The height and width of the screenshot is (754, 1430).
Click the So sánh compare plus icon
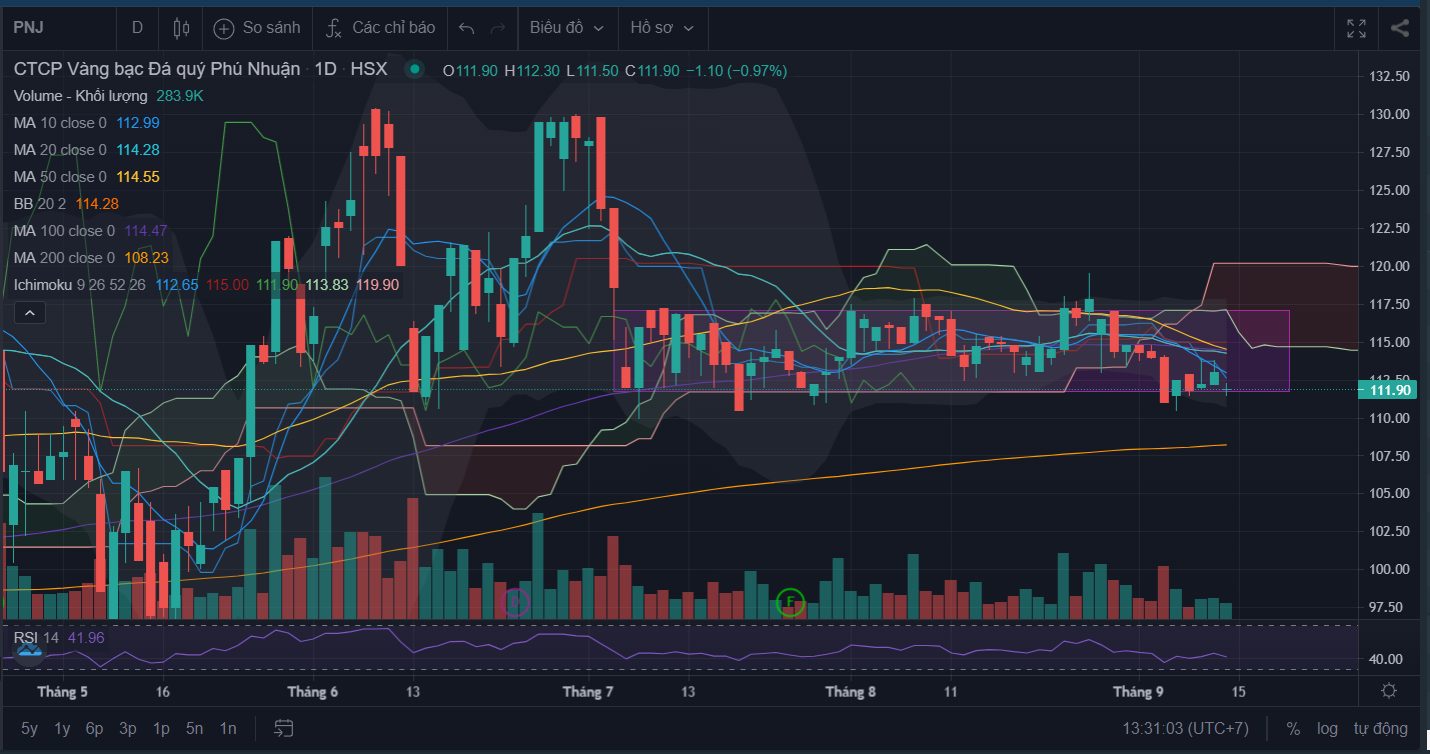pos(224,28)
